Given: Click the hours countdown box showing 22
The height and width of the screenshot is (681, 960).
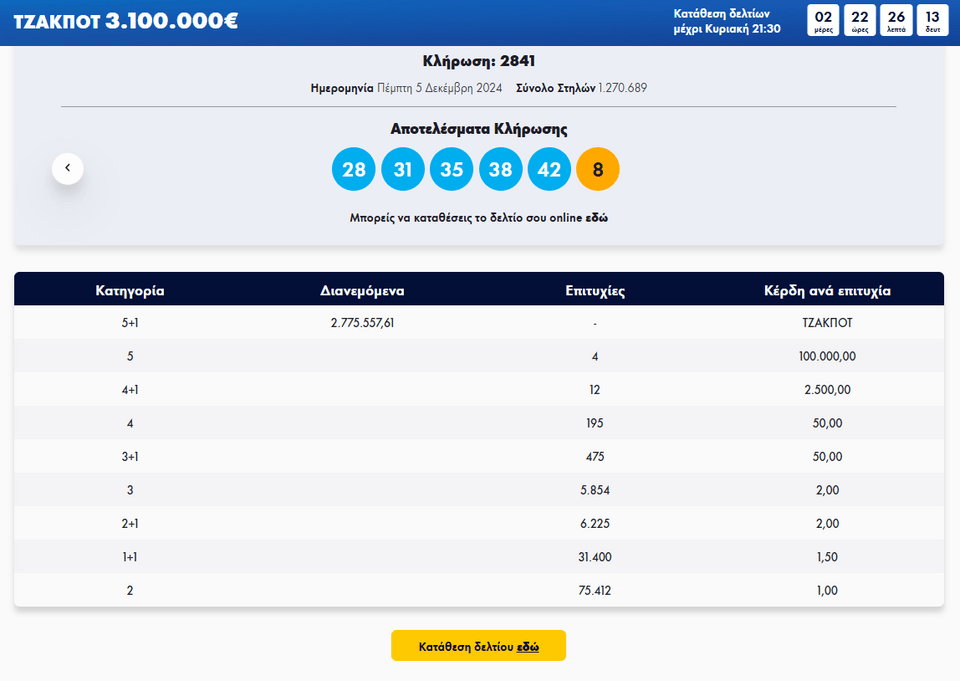Looking at the screenshot, I should (x=860, y=20).
